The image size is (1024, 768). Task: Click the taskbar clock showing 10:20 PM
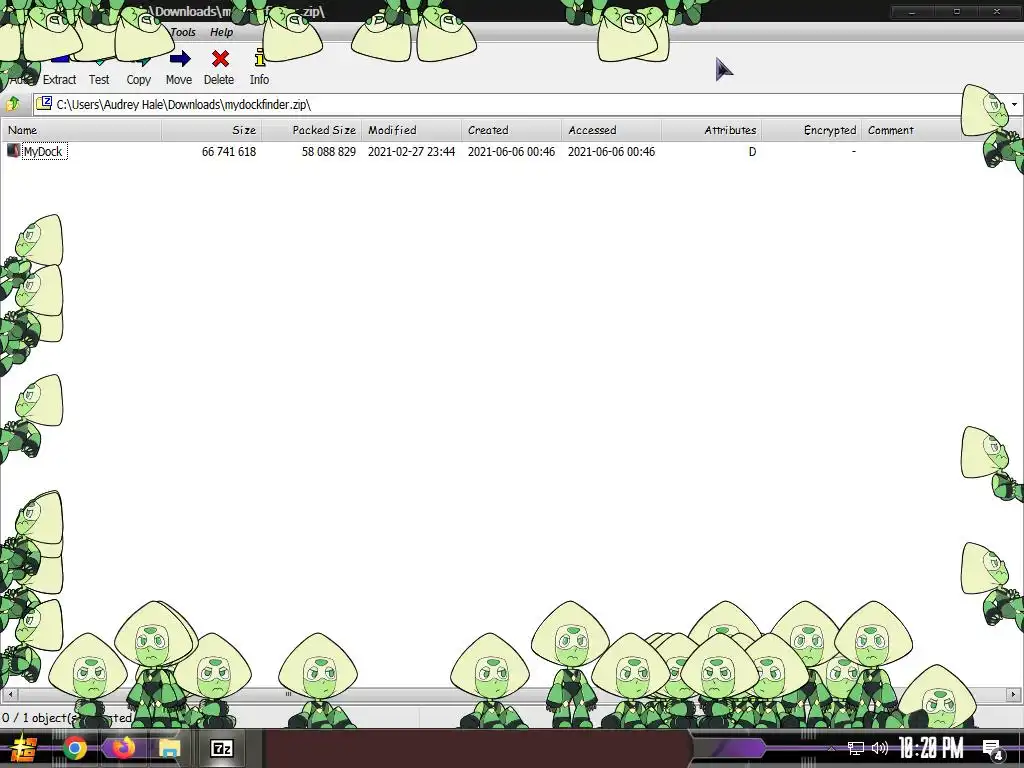931,748
